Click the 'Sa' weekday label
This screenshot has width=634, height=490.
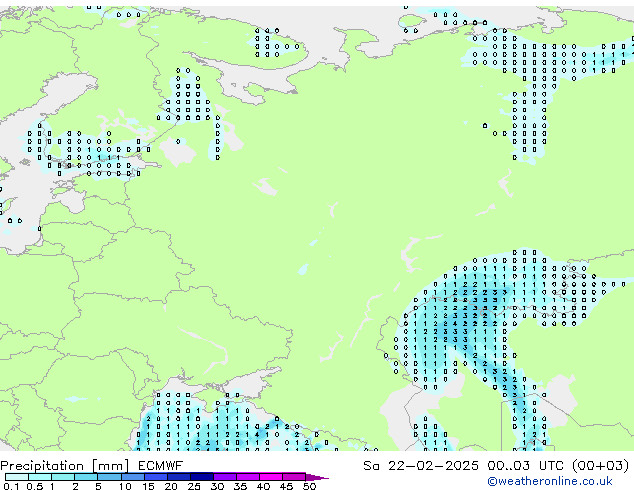point(371,466)
